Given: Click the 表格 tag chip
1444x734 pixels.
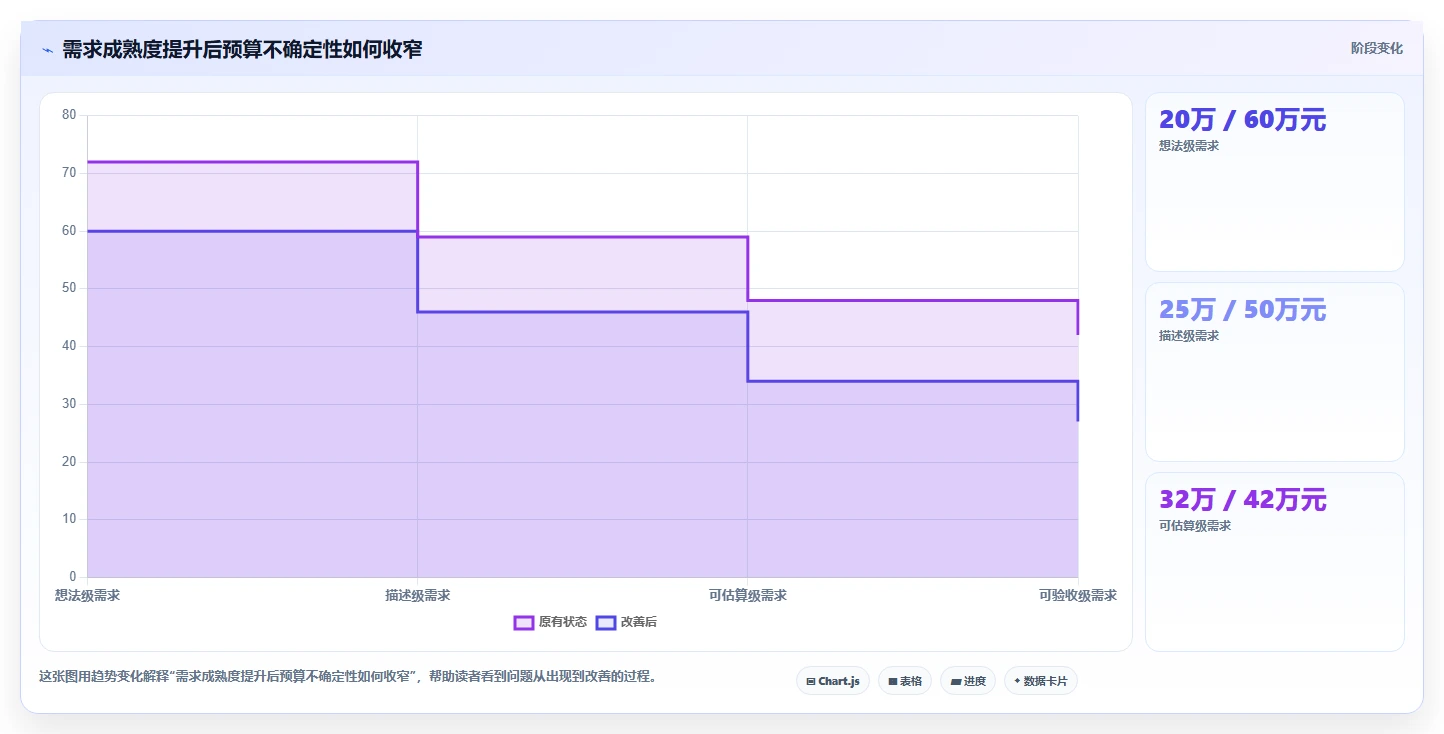Looking at the screenshot, I should point(905,681).
